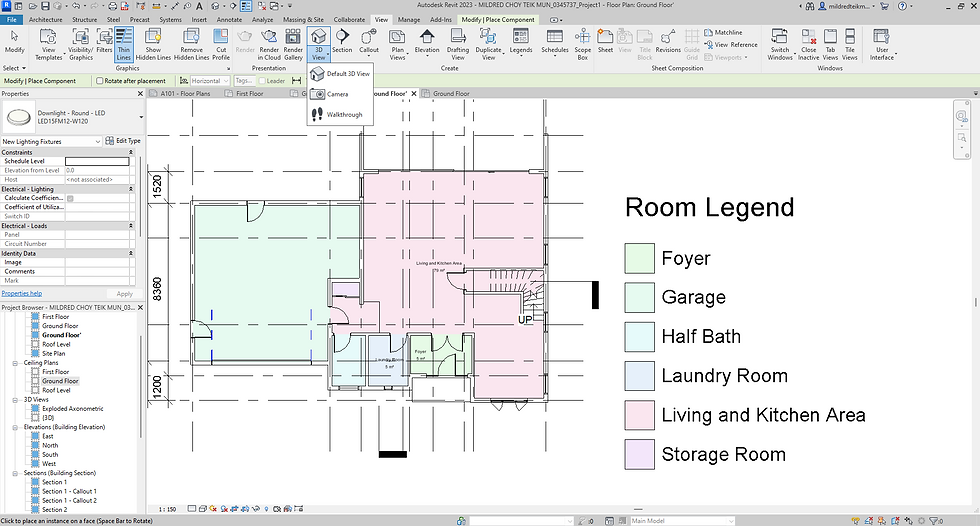The image size is (980, 526).
Task: Switch to the First Floor view tab
Action: pos(249,94)
